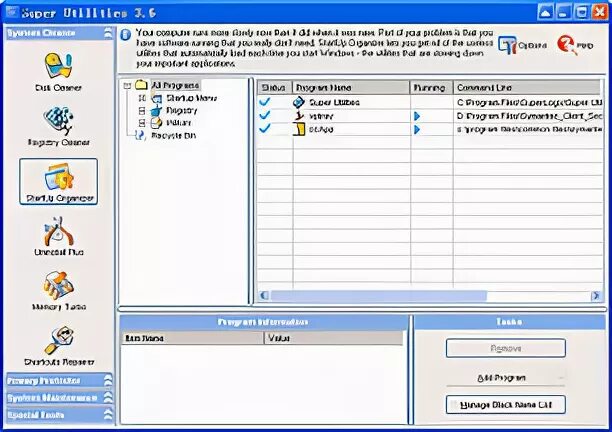Click the command line cell of the second row
612x432 pixels.
pos(529,116)
